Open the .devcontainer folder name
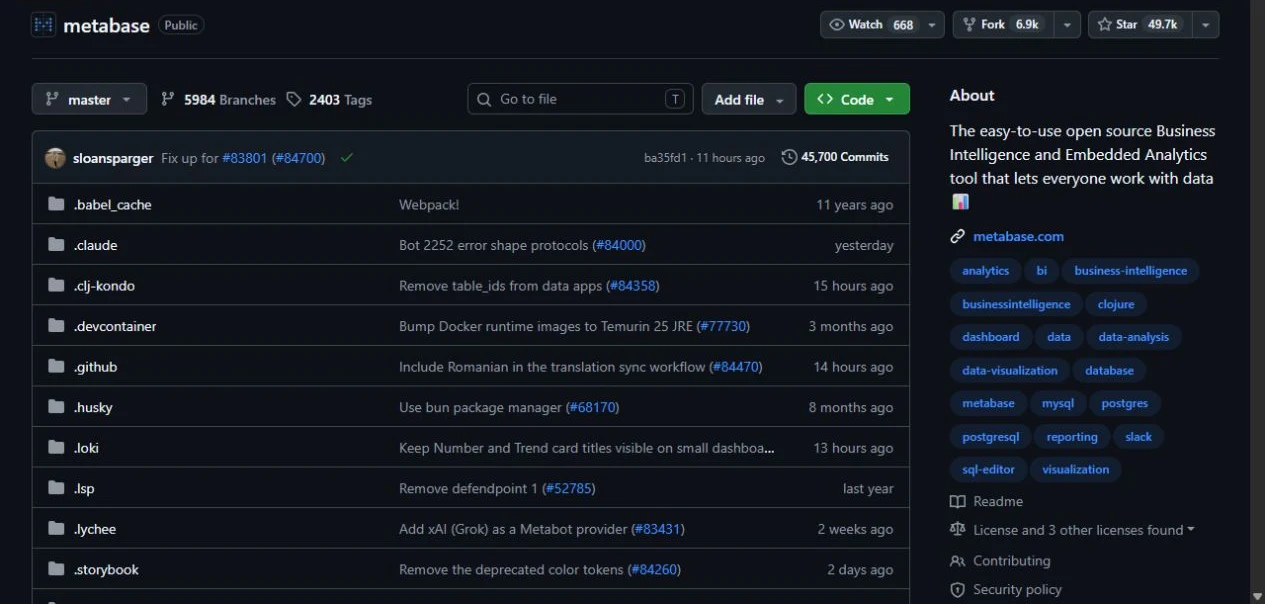Viewport: 1265px width, 604px height. tap(115, 326)
